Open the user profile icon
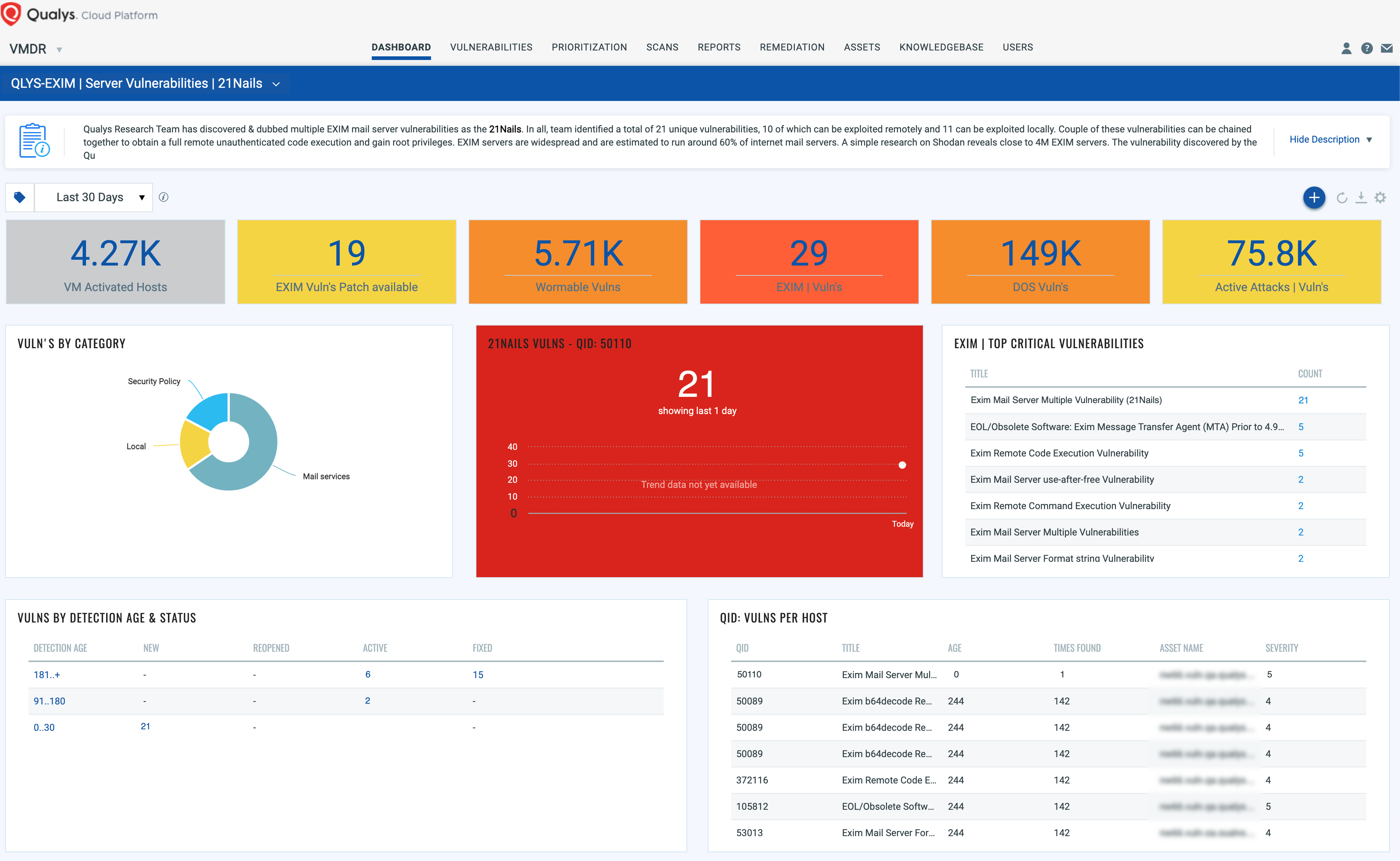1400x861 pixels. pyautogui.click(x=1346, y=48)
